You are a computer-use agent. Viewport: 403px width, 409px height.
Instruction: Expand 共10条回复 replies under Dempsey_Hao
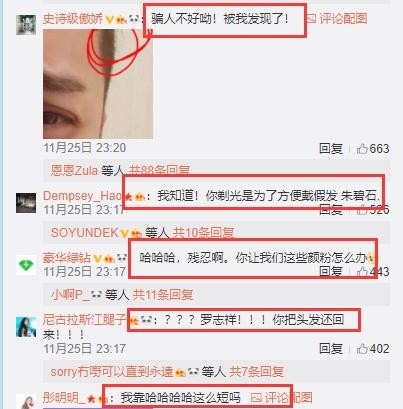pyautogui.click(x=203, y=233)
